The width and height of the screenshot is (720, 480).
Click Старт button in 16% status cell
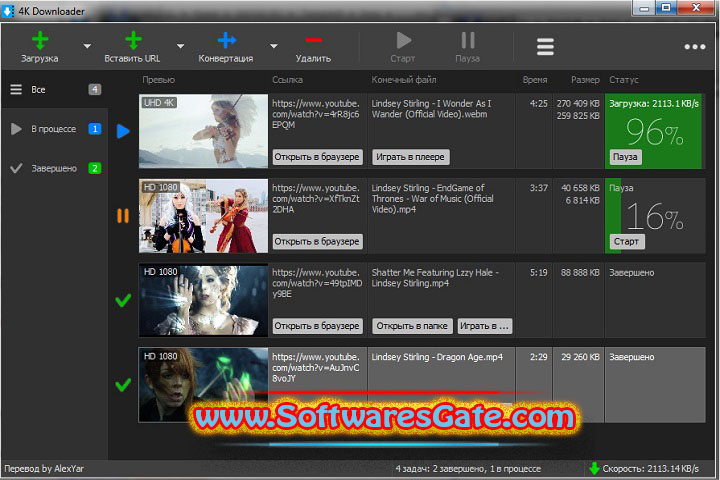tap(626, 242)
